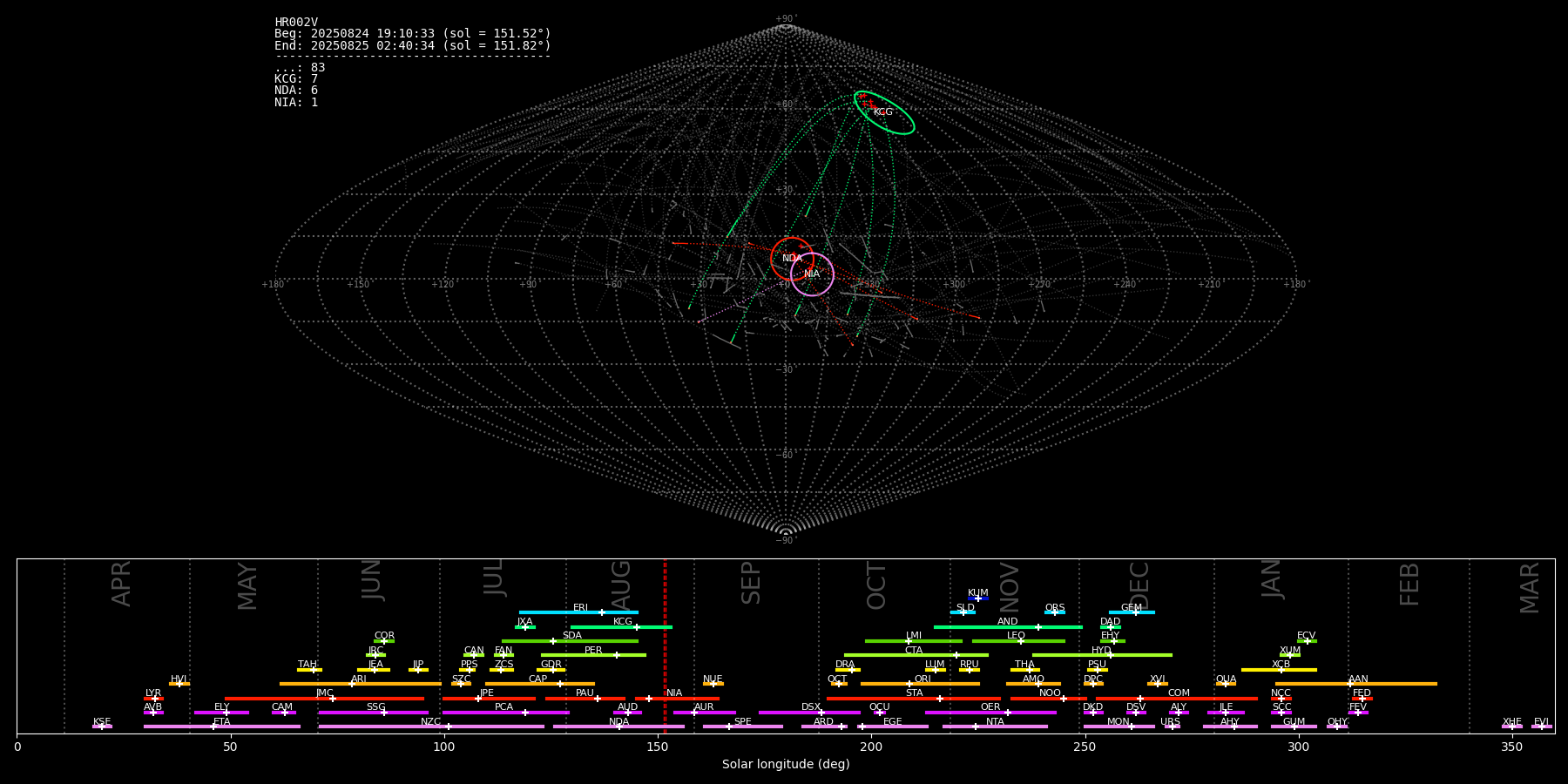Screen dimensions: 1568x784
Task: Click the CTA shower label in timeline
Action: [x=913, y=651]
